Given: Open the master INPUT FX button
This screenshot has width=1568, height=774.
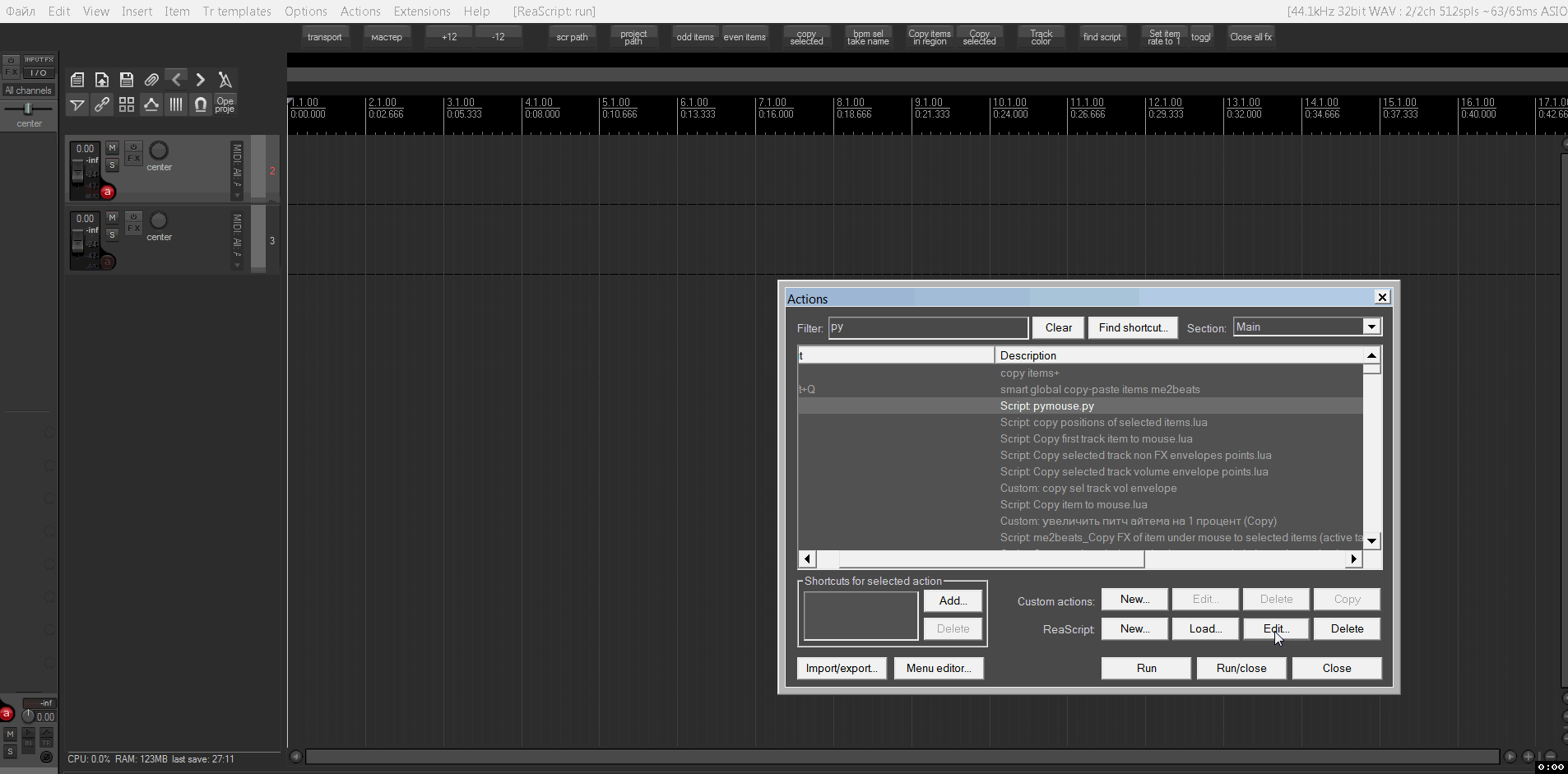Looking at the screenshot, I should (x=39, y=60).
